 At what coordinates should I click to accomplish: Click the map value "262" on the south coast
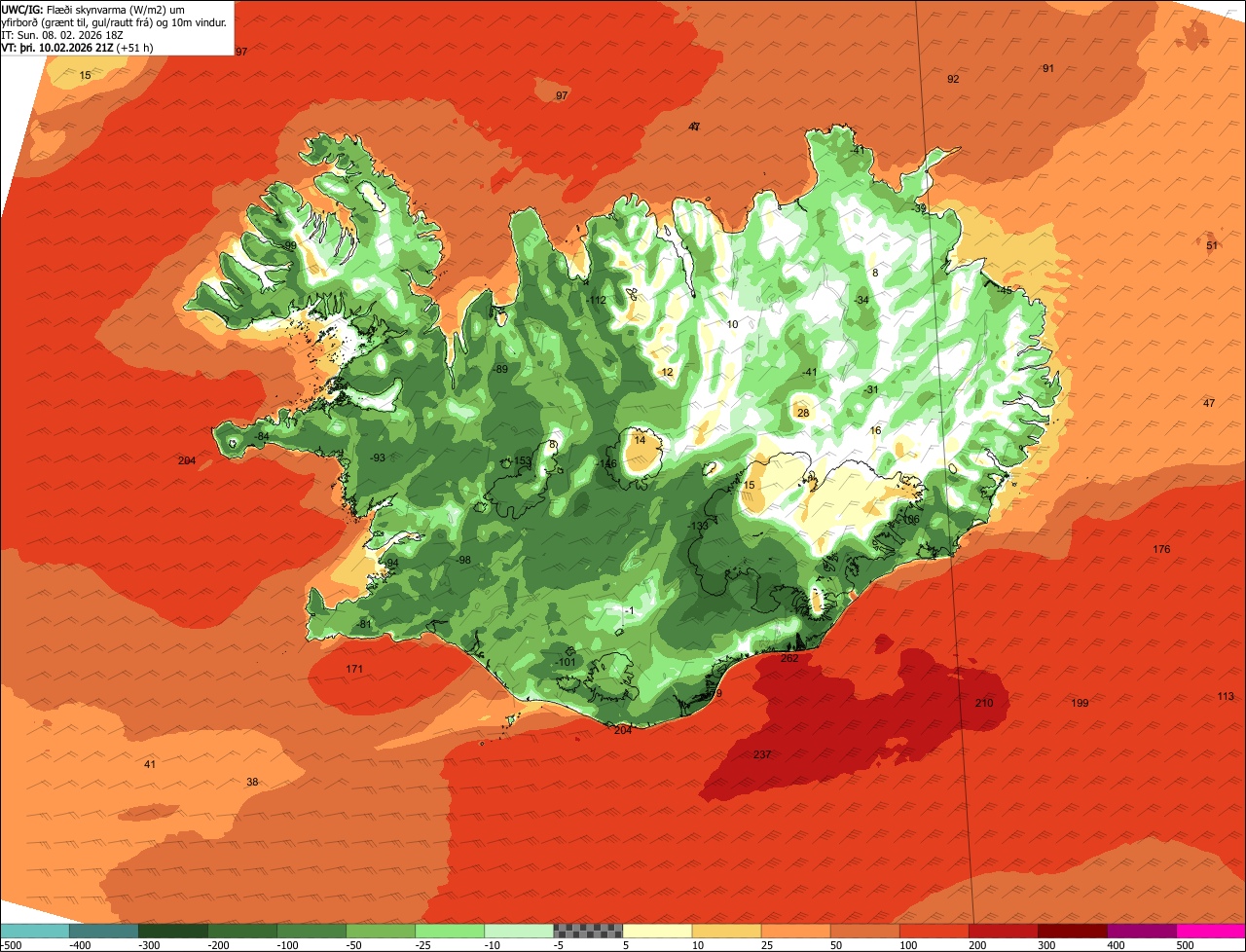coord(789,658)
